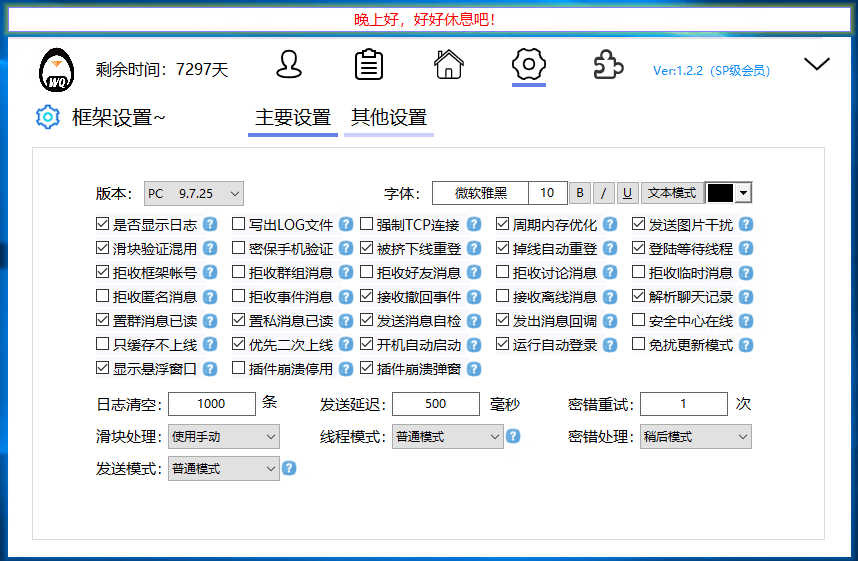The width and height of the screenshot is (858, 561).
Task: Open the user account icon page
Action: (289, 65)
